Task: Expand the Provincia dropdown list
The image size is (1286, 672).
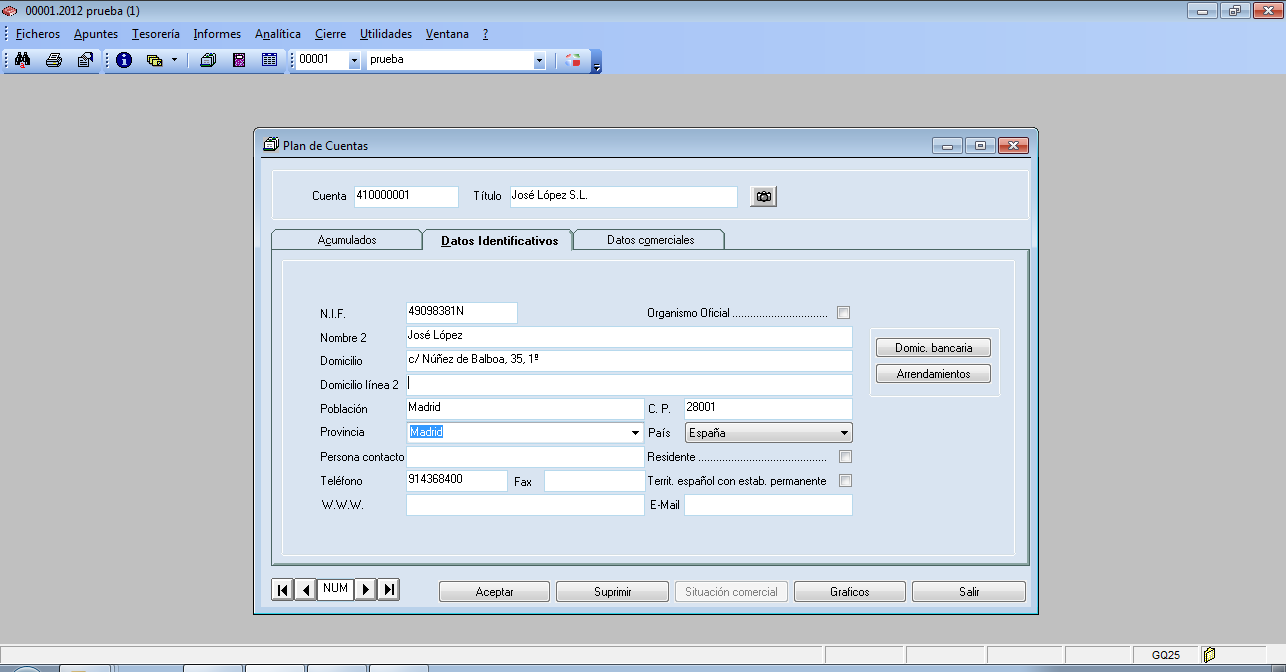Action: pos(636,433)
